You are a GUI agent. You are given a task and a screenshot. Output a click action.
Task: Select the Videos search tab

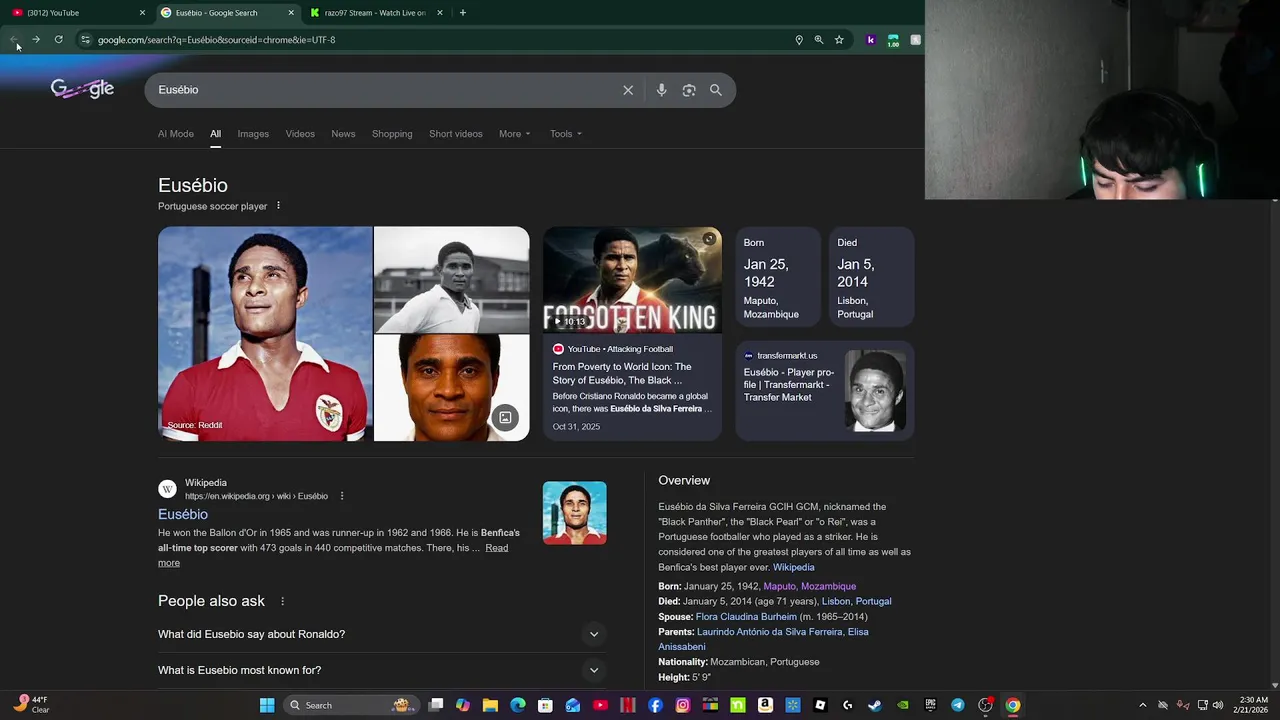click(x=300, y=134)
